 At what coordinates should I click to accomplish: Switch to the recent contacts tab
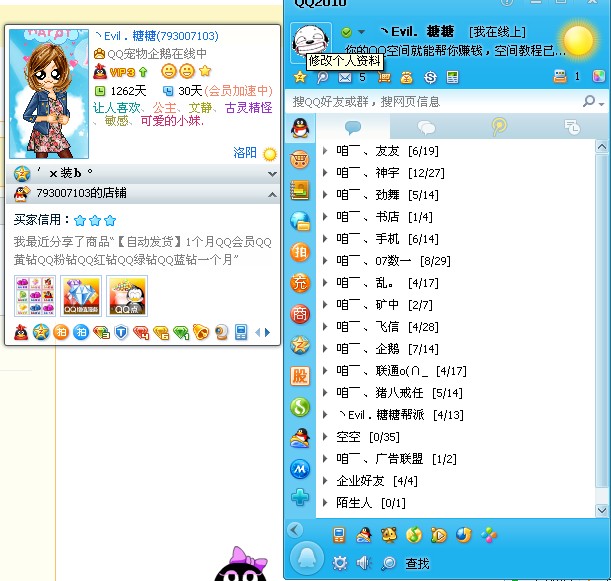coord(572,127)
